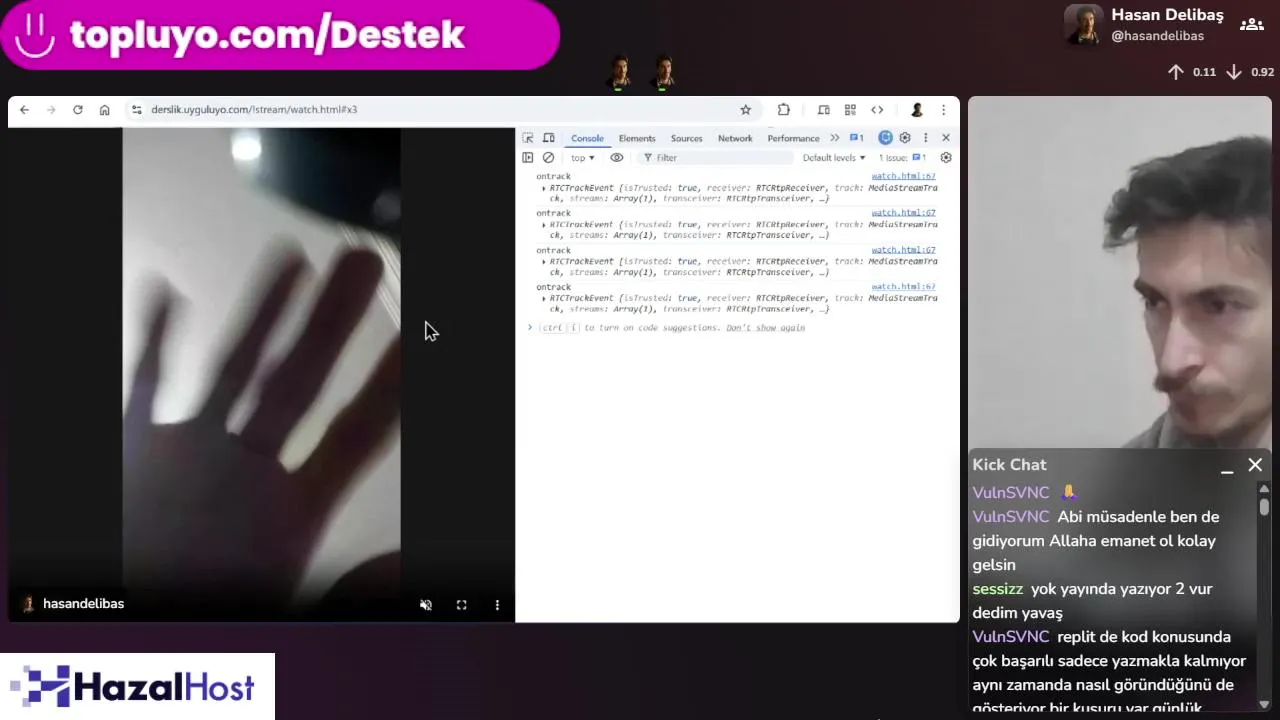The image size is (1280, 720).
Task: Click the HazalHost logo
Action: tap(137, 687)
